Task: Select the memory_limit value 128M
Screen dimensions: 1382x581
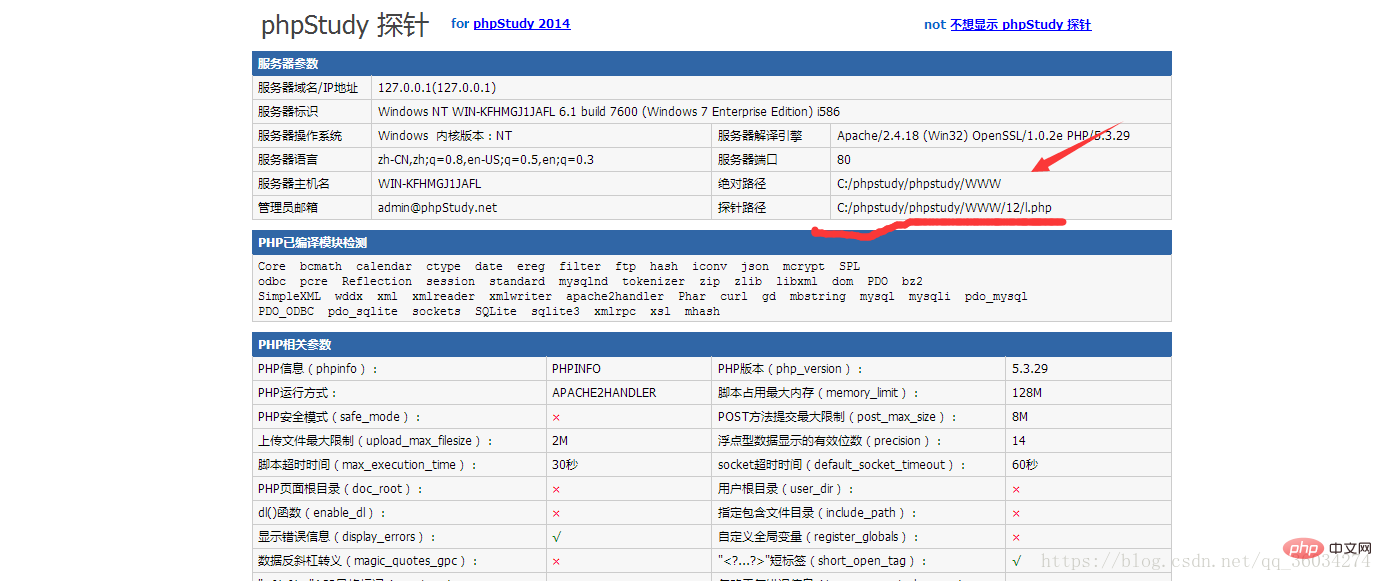Action: coord(1027,393)
